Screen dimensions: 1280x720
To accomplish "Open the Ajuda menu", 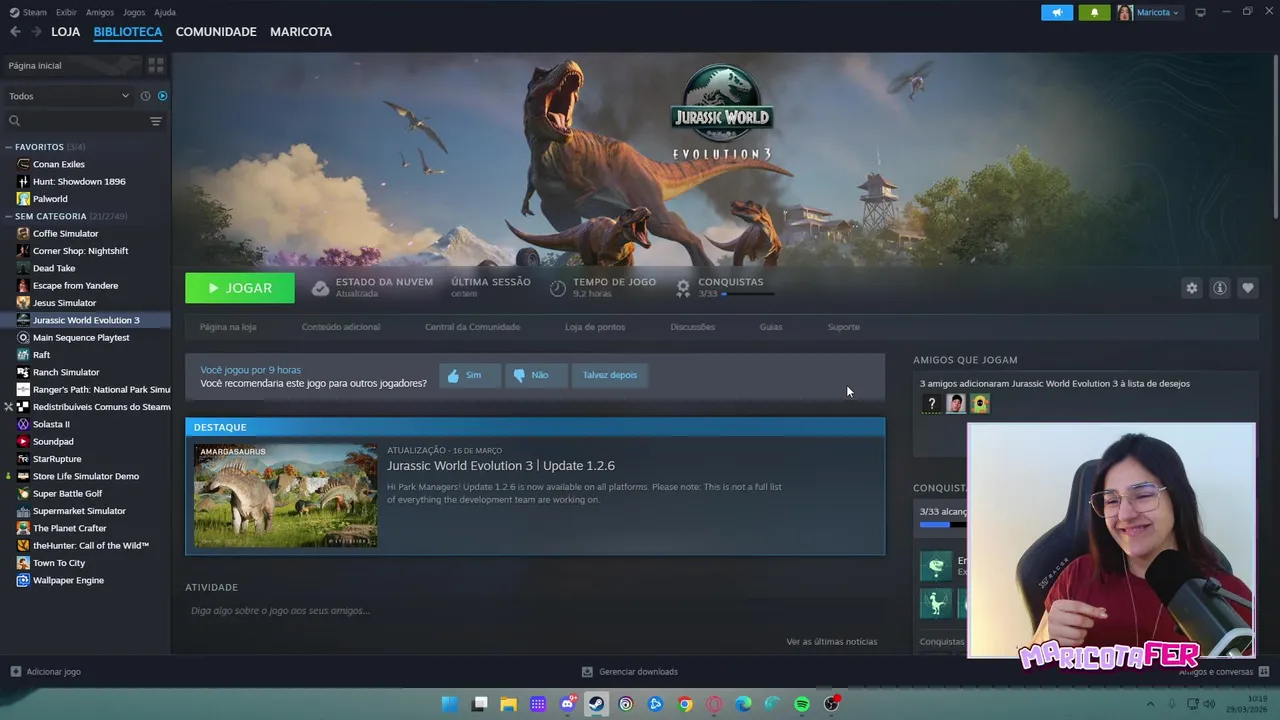I will tap(165, 12).
